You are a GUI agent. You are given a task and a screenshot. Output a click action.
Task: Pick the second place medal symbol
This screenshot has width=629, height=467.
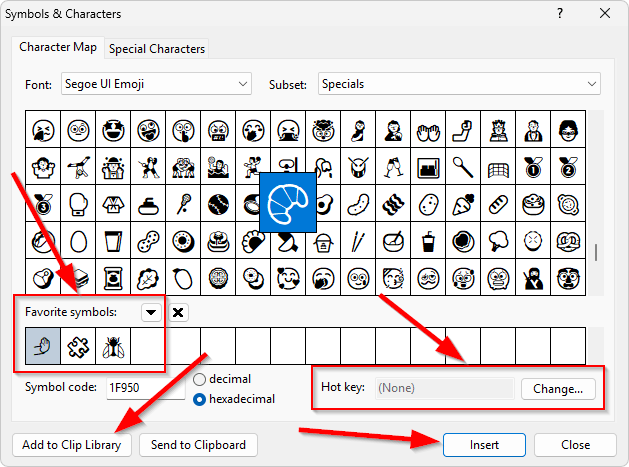click(568, 166)
